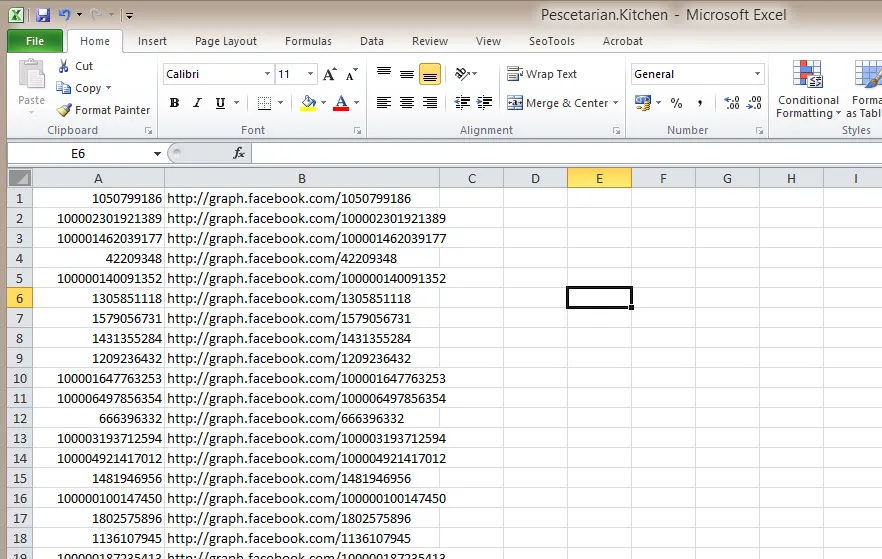The image size is (882, 559).
Task: Select Top Align icon
Action: pyautogui.click(x=384, y=74)
